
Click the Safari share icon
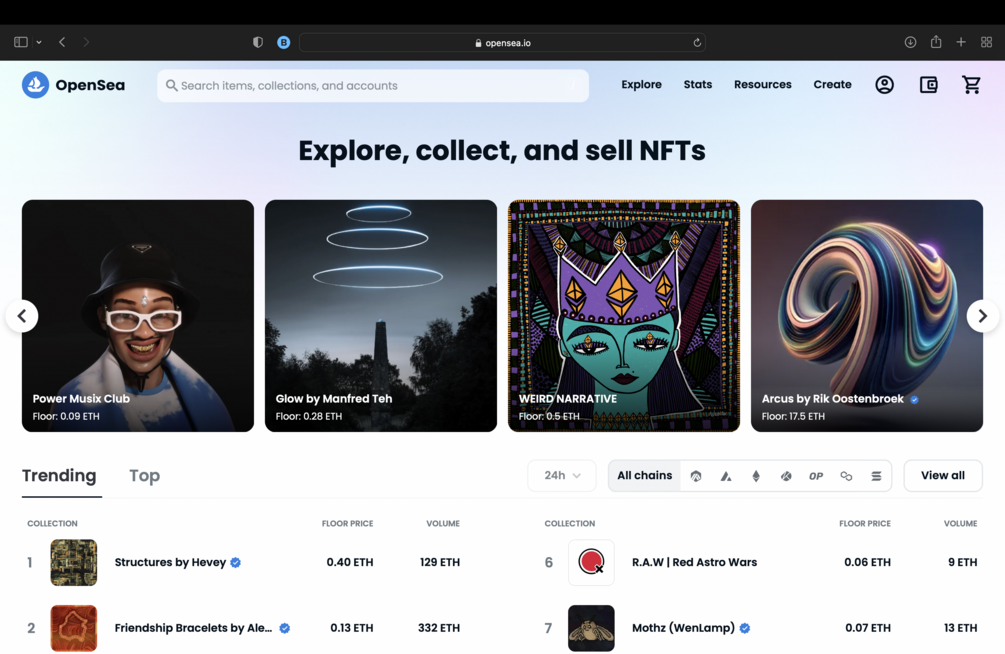pos(936,42)
